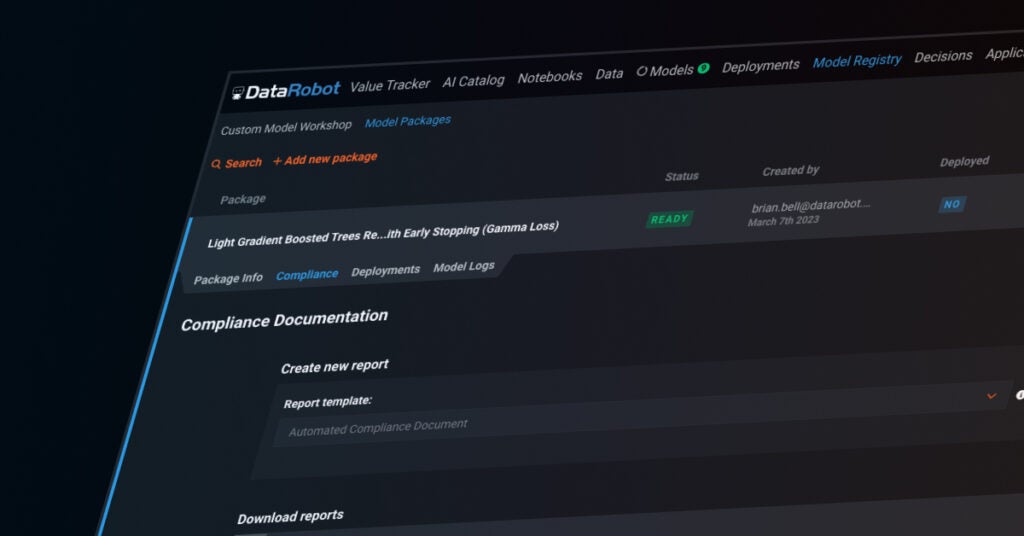Click the plus icon for Add new package
Viewport: 1024px width, 536px height.
278,161
